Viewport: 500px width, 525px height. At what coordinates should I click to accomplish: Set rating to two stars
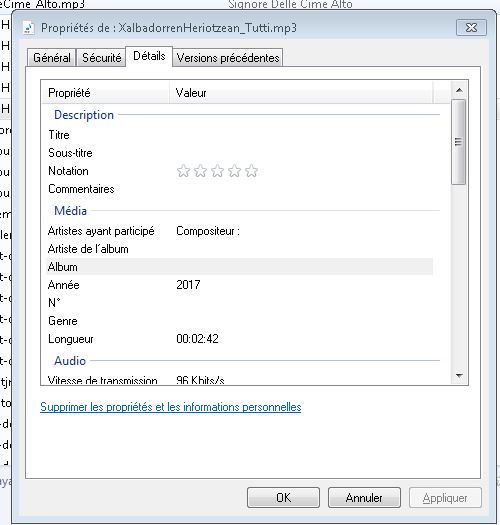(x=200, y=171)
